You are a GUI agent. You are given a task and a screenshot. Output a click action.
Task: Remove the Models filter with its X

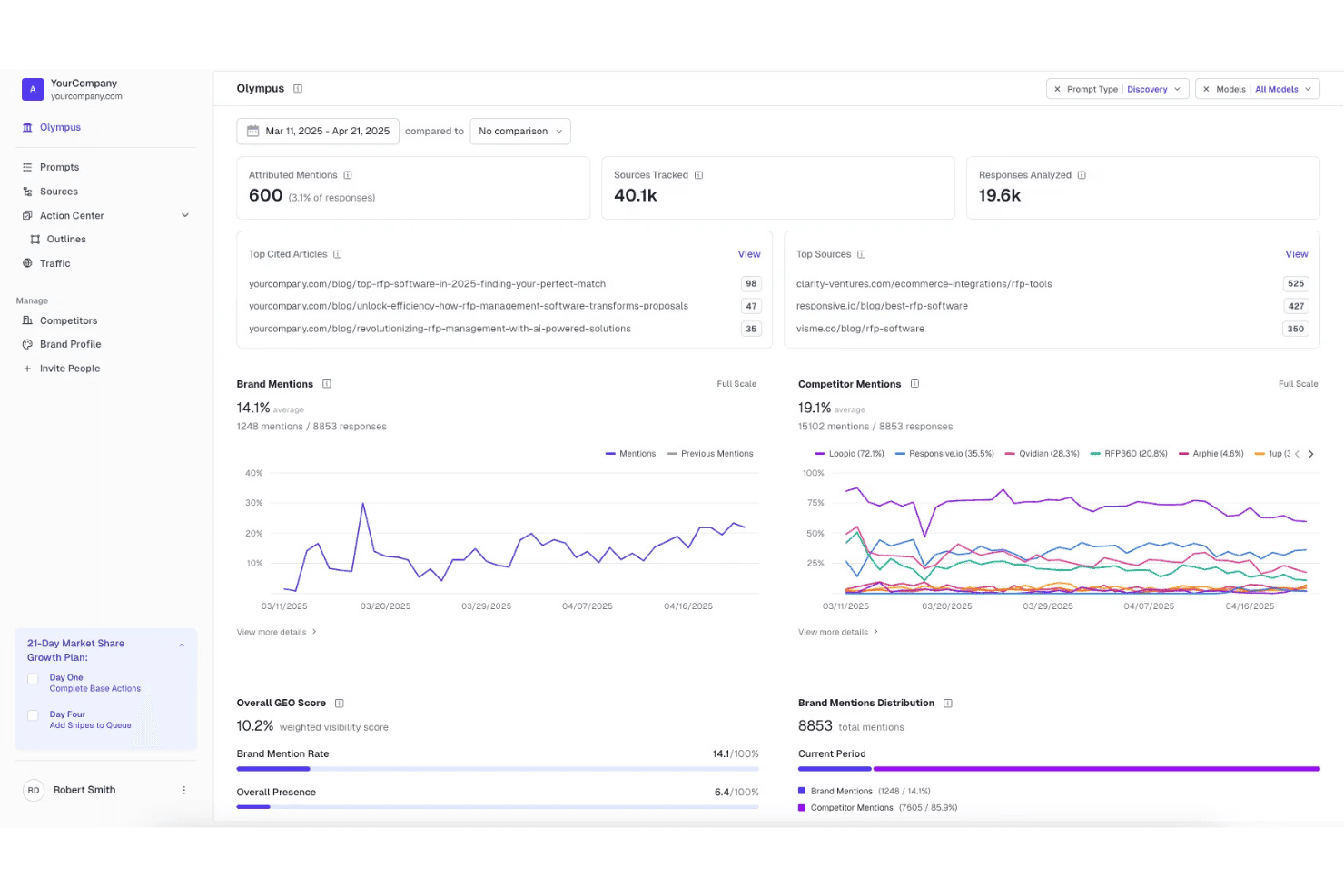coord(1206,89)
